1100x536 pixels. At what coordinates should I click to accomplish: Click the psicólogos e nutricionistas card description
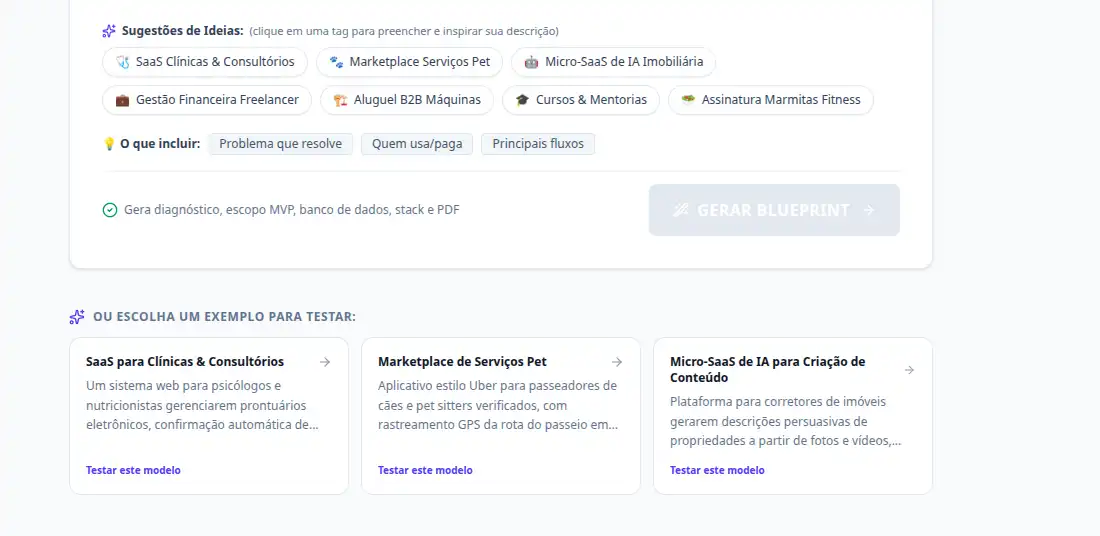(203, 406)
